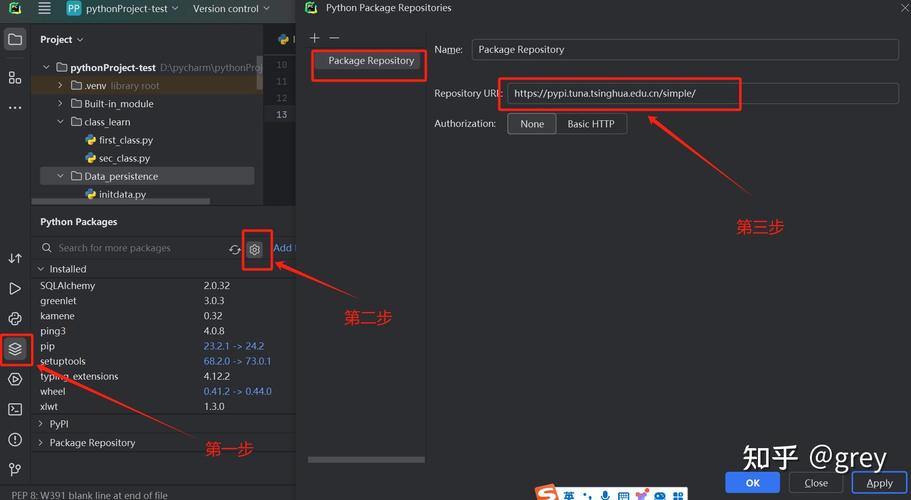Image resolution: width=911 pixels, height=500 pixels.
Task: Collapse the class_learn folder
Action: coord(60,122)
